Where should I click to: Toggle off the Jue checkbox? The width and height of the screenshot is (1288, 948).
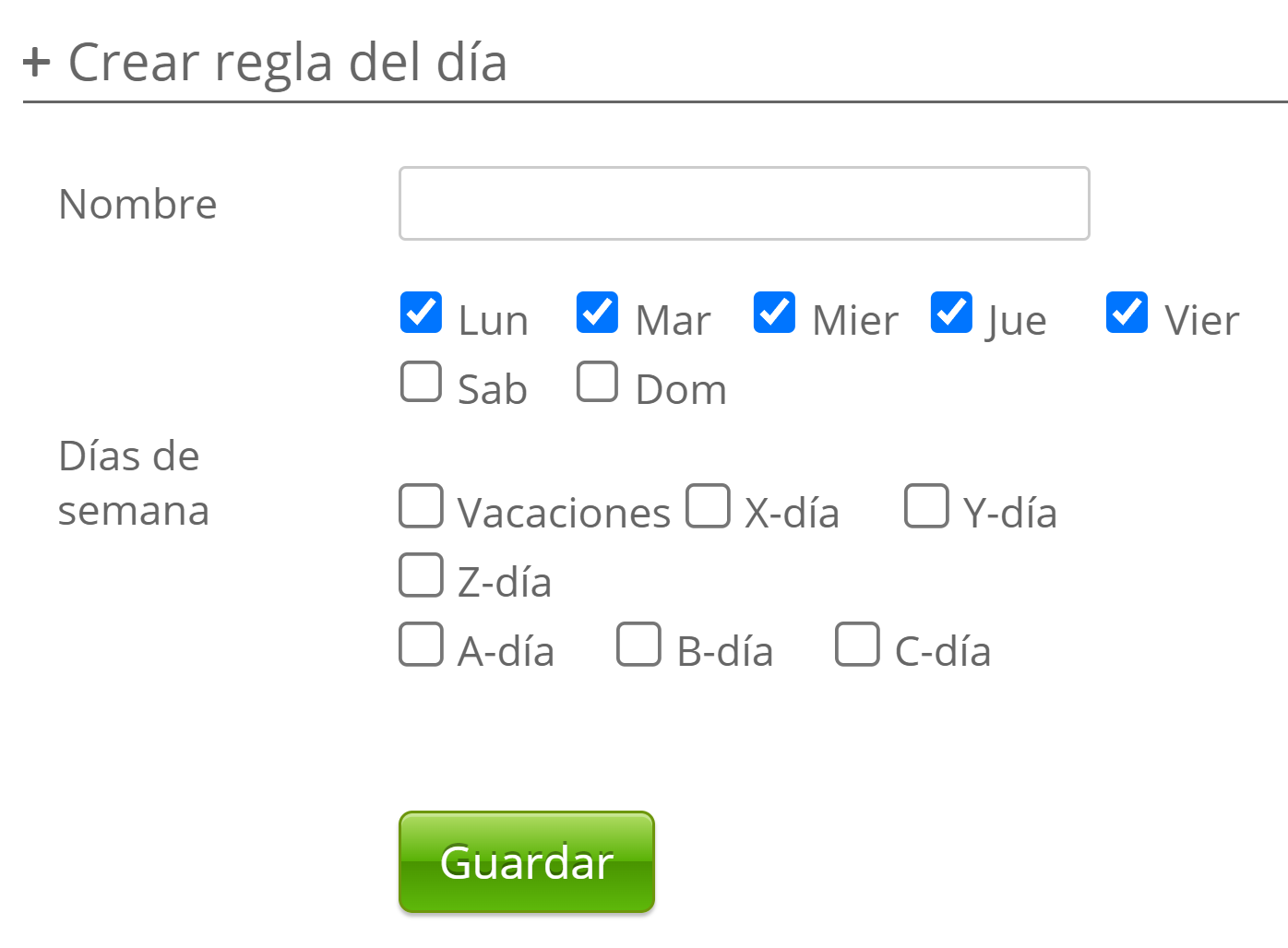(x=951, y=313)
